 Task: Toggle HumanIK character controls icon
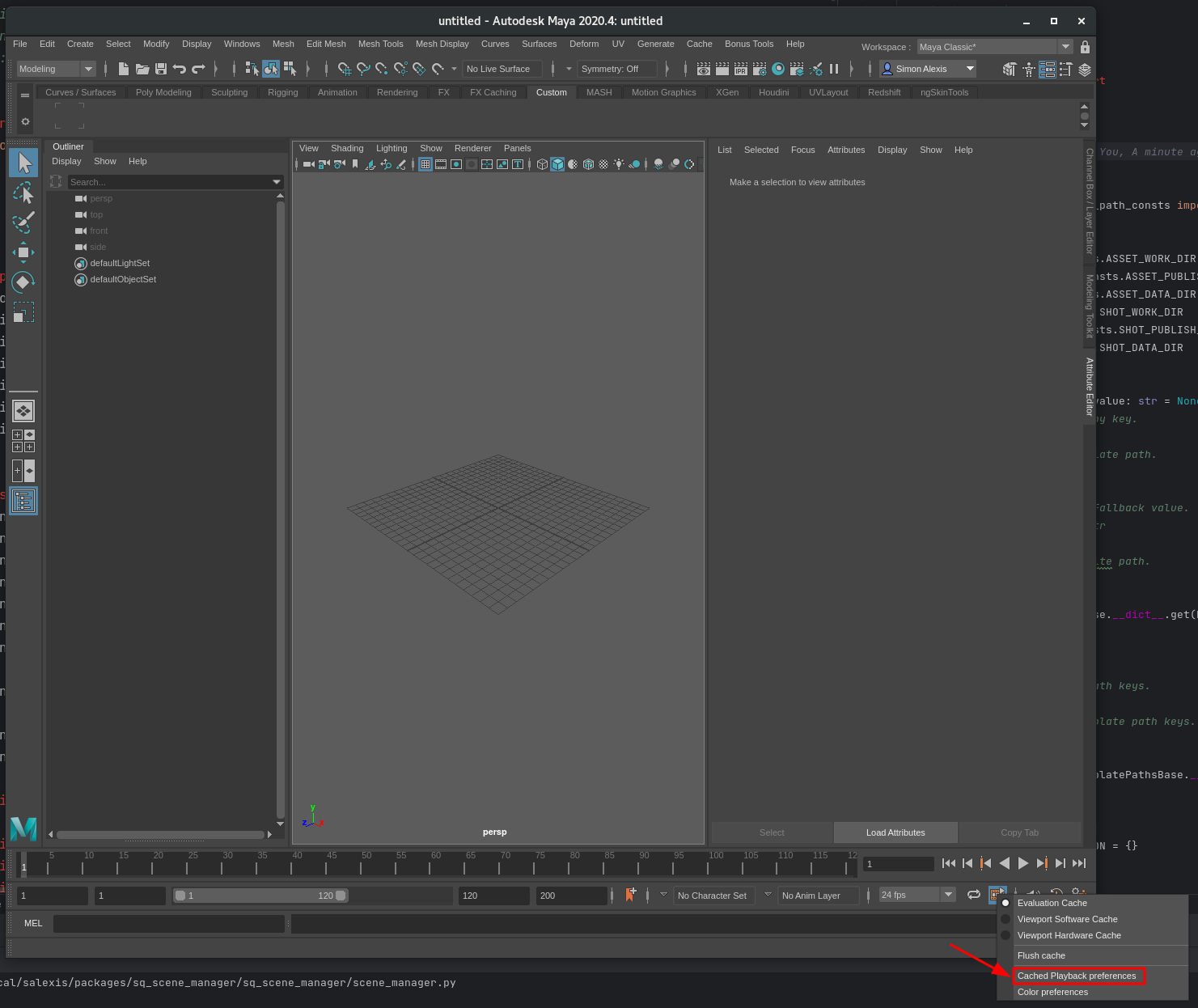1028,69
